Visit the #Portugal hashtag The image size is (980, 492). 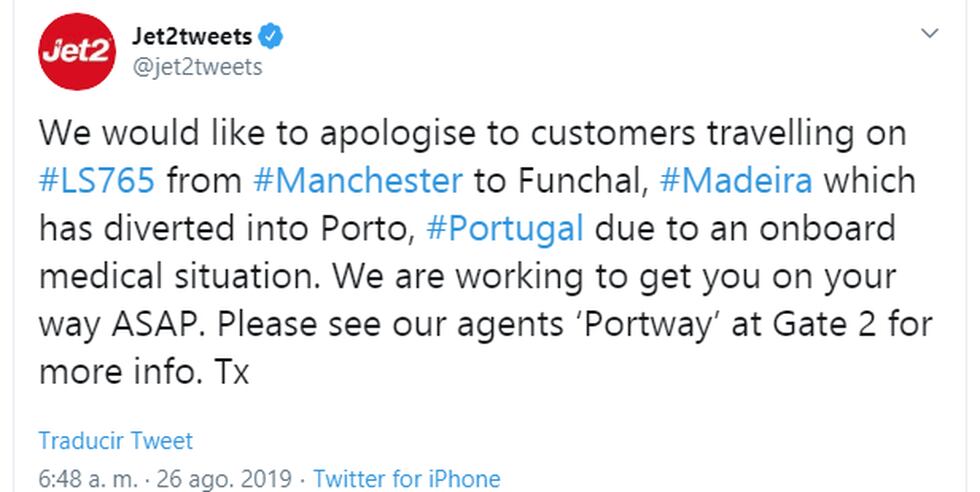(505, 228)
